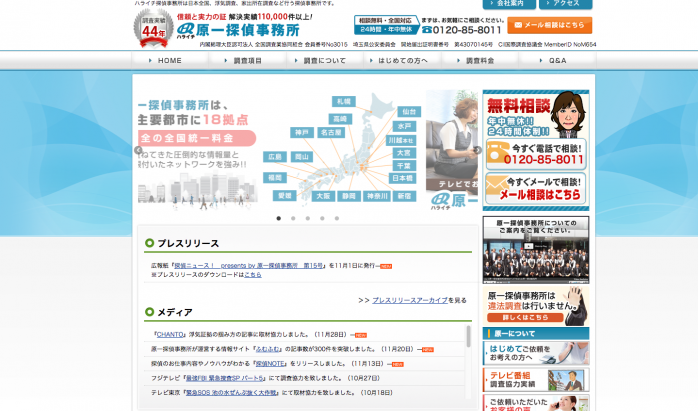Viewport: 698px width, 411px height.
Task: Click the 川越本社 location label on map
Action: 401,140
